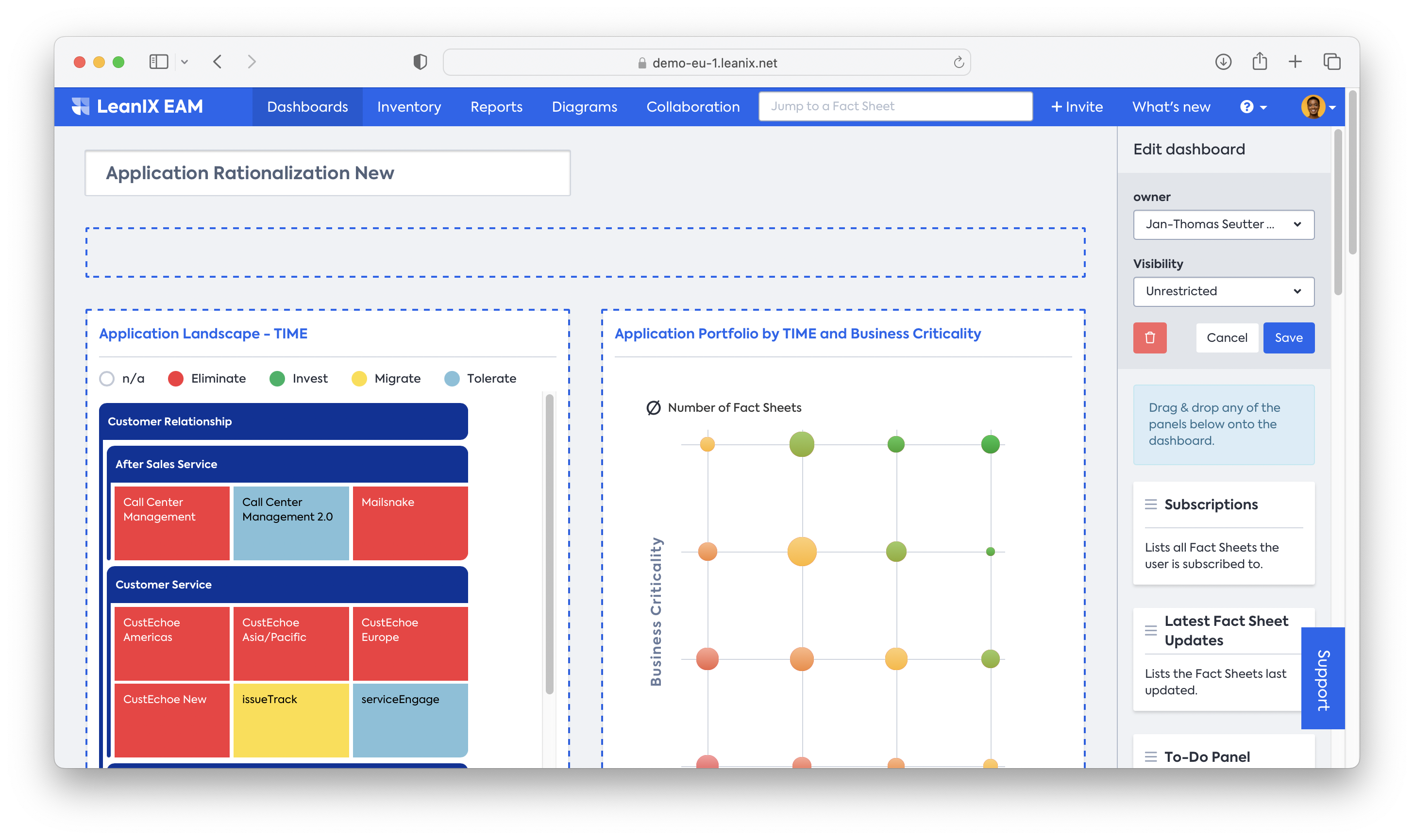Click the browser share icon
This screenshot has height=840, width=1414.
(x=1259, y=62)
